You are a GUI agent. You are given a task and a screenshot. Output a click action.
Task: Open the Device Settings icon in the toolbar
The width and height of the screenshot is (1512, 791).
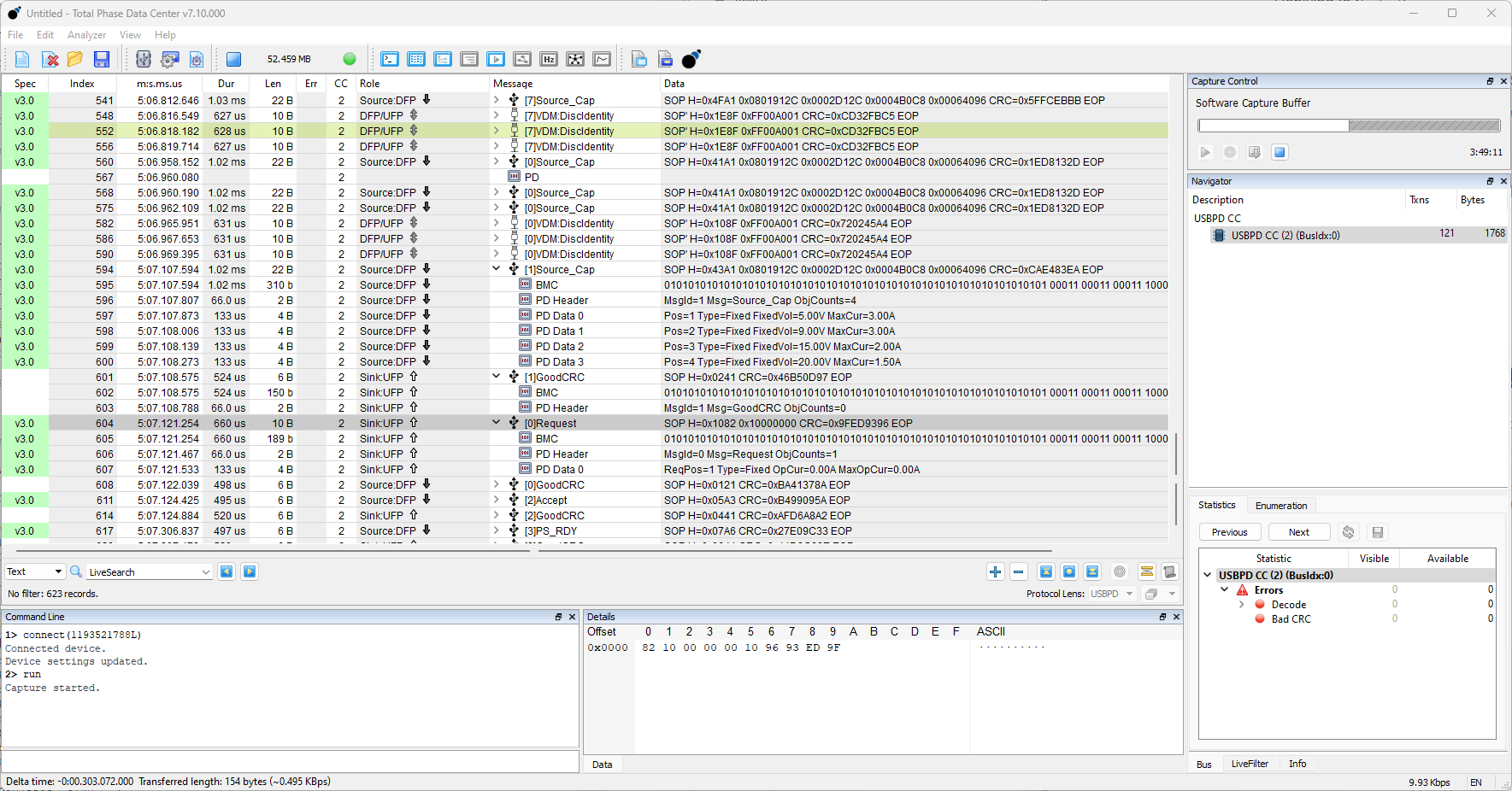pos(169,59)
